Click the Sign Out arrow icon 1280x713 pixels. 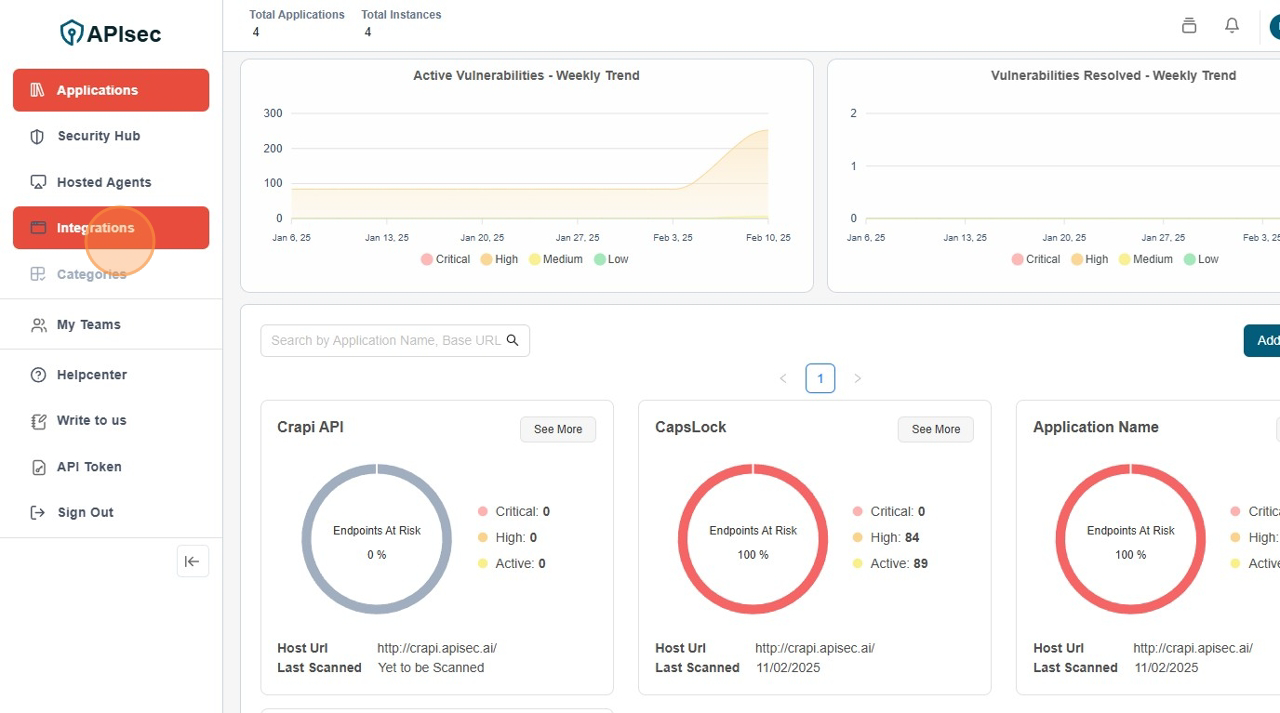coord(38,513)
